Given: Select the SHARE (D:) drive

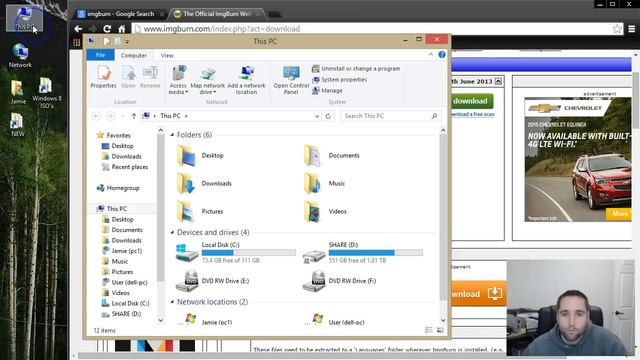Looking at the screenshot, I should (363, 252).
